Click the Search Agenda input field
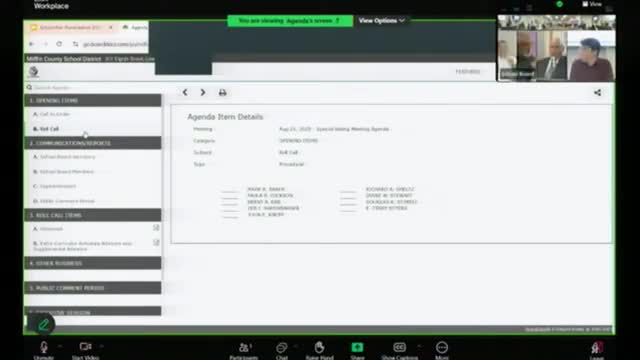640x360 pixels. pos(93,87)
